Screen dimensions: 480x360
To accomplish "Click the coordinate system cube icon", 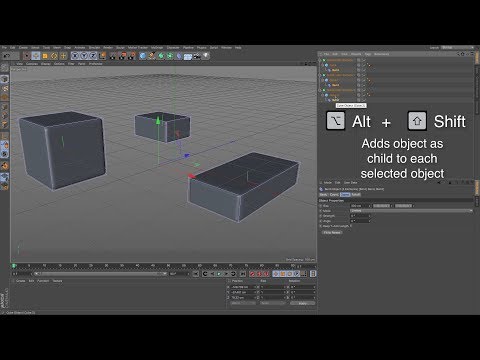I will pyautogui.click(x=102, y=56).
